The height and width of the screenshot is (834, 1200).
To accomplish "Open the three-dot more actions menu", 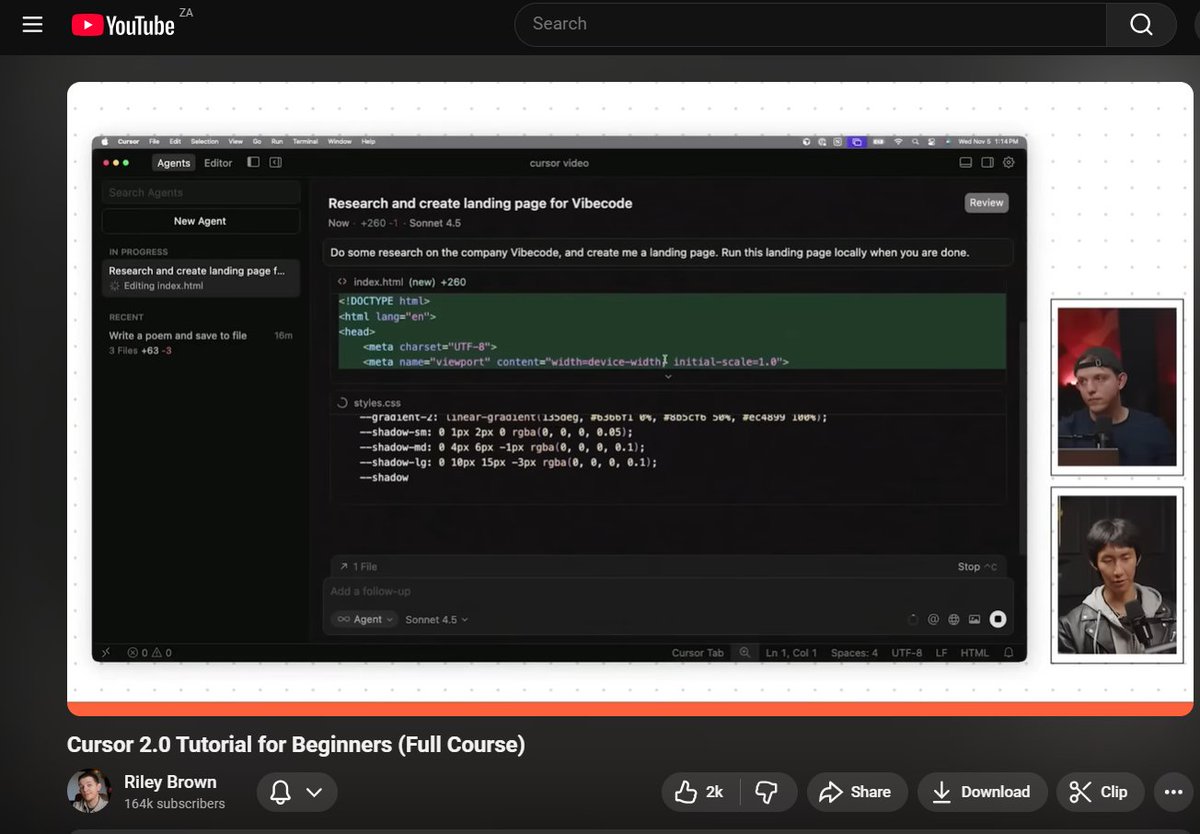I will click(1172, 792).
